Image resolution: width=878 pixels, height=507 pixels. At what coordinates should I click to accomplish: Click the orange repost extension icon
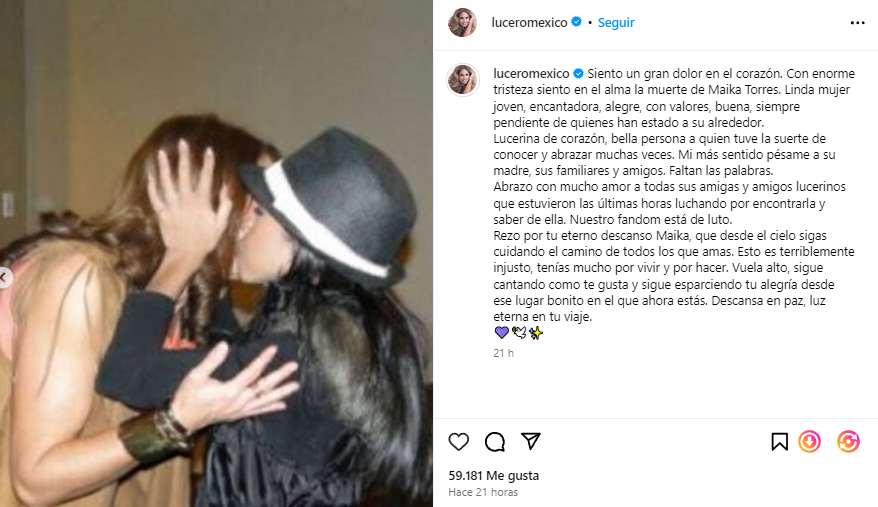(848, 441)
